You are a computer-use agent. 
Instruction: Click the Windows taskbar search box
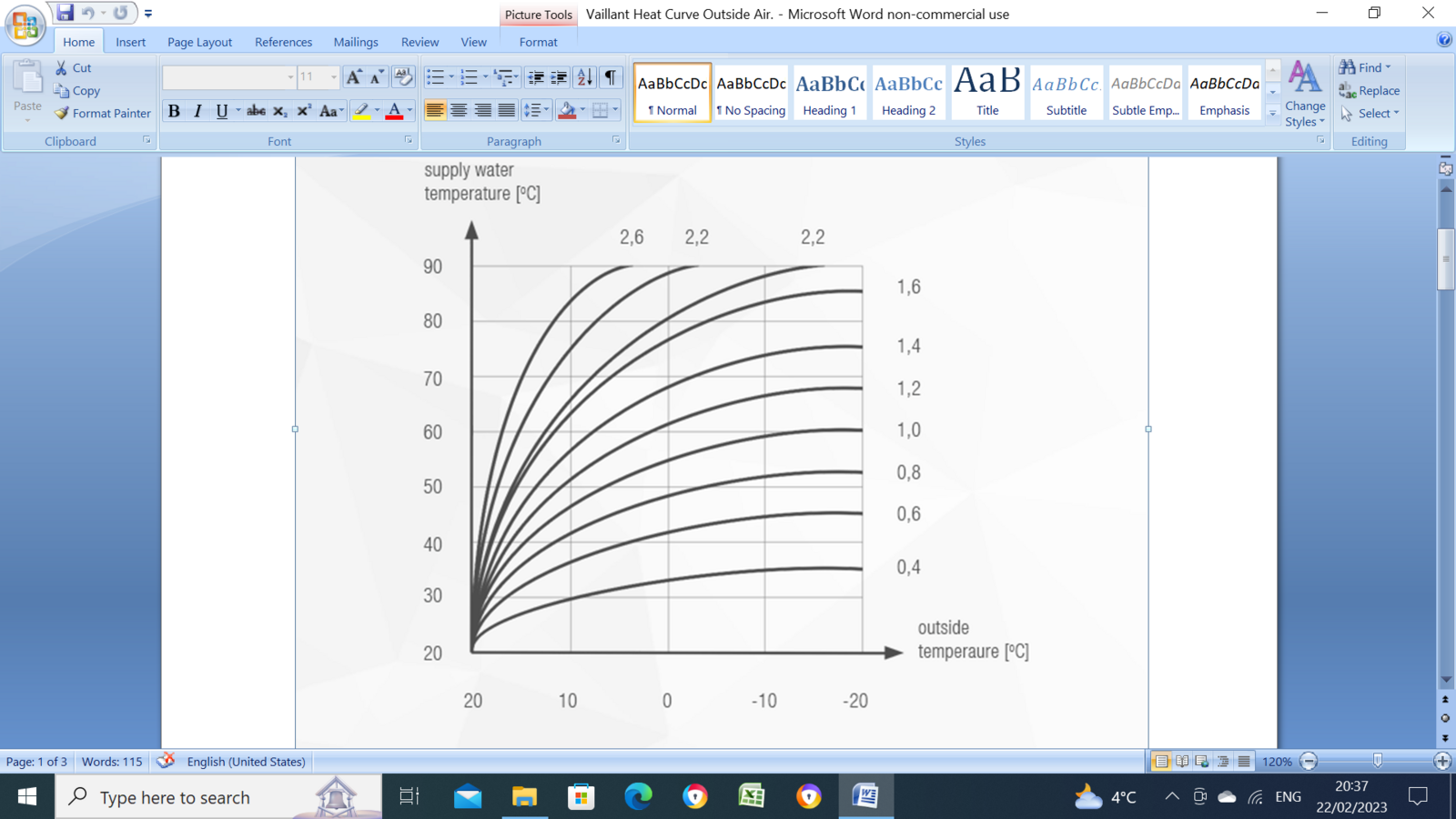click(175, 797)
